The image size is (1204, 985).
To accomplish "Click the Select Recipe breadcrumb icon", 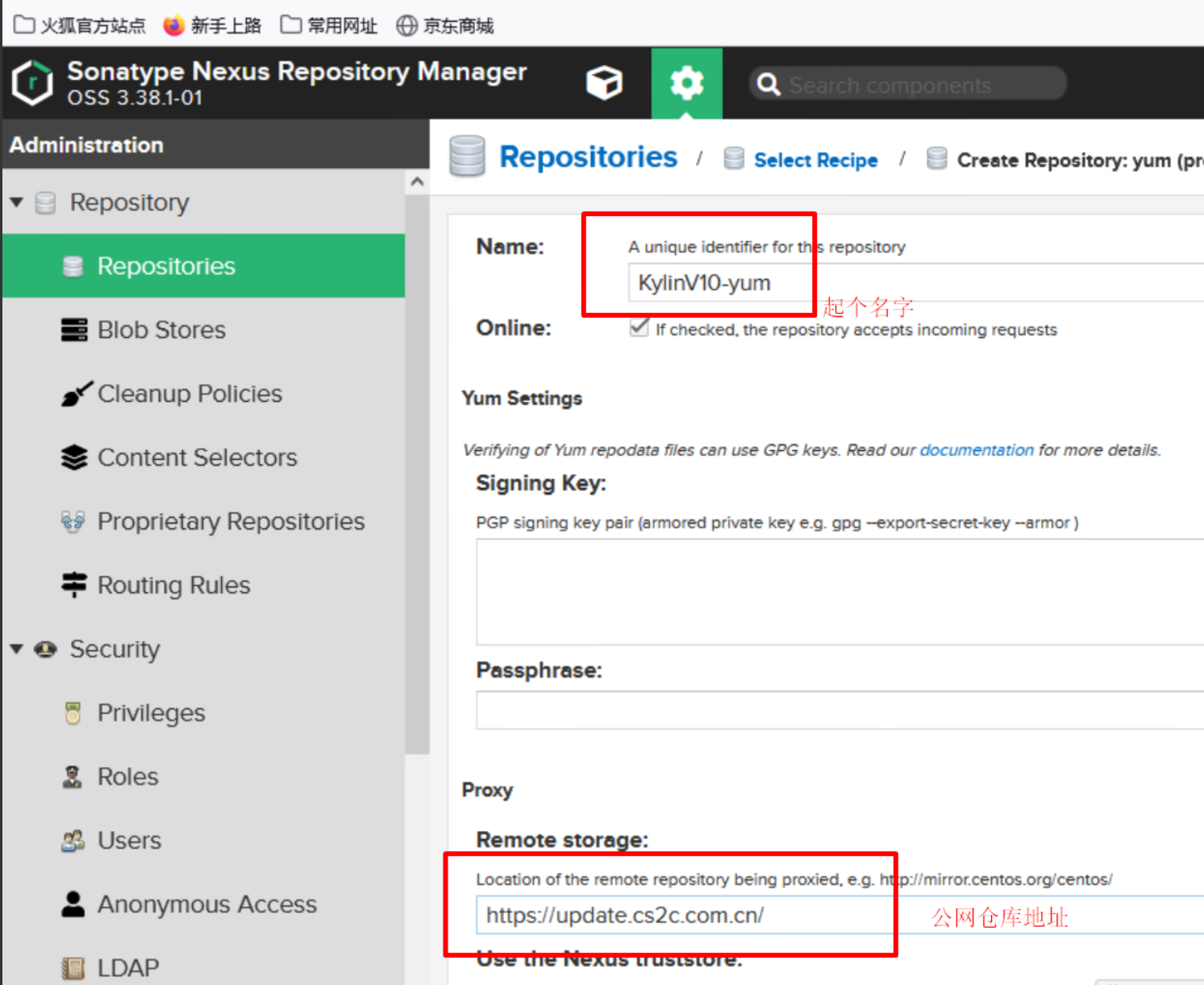I will point(733,158).
